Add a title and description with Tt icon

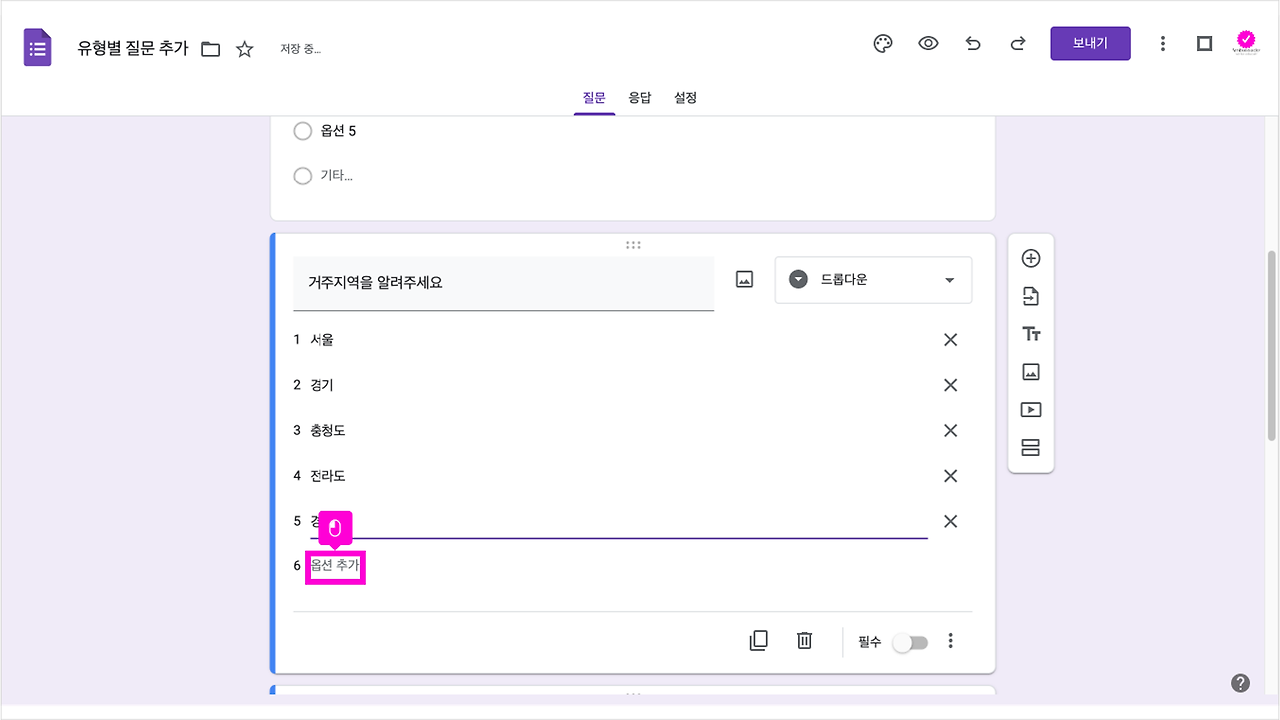(x=1030, y=333)
